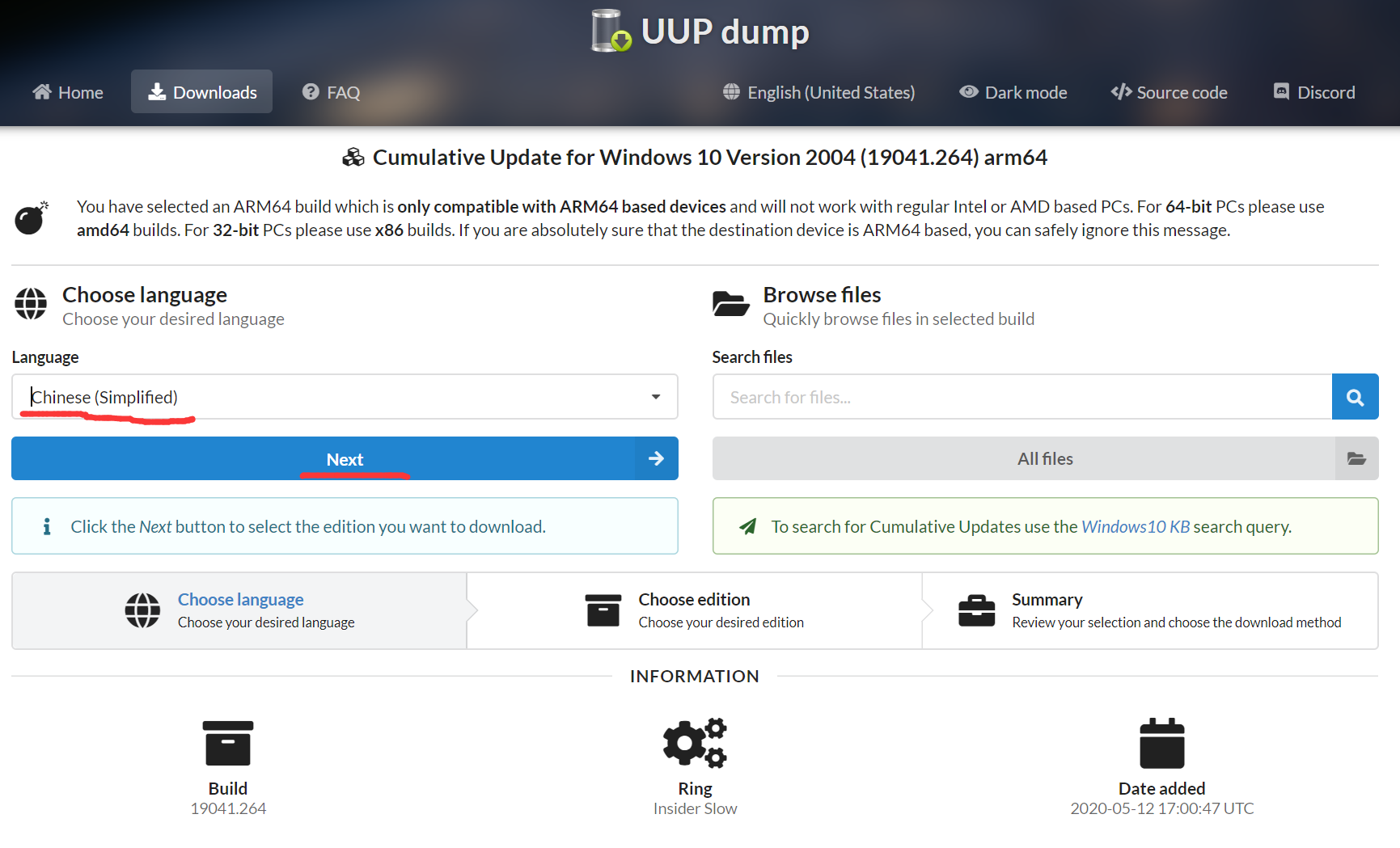
Task: Click the archive box icon for Choose edition
Action: 603,610
